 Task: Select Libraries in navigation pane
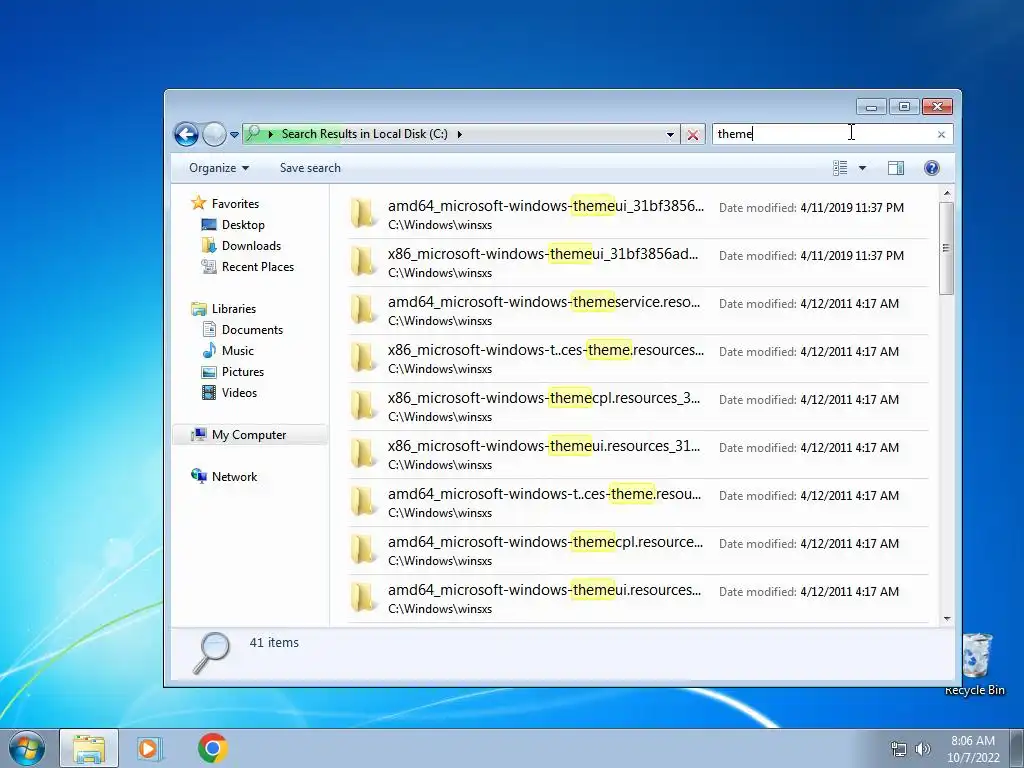click(234, 309)
